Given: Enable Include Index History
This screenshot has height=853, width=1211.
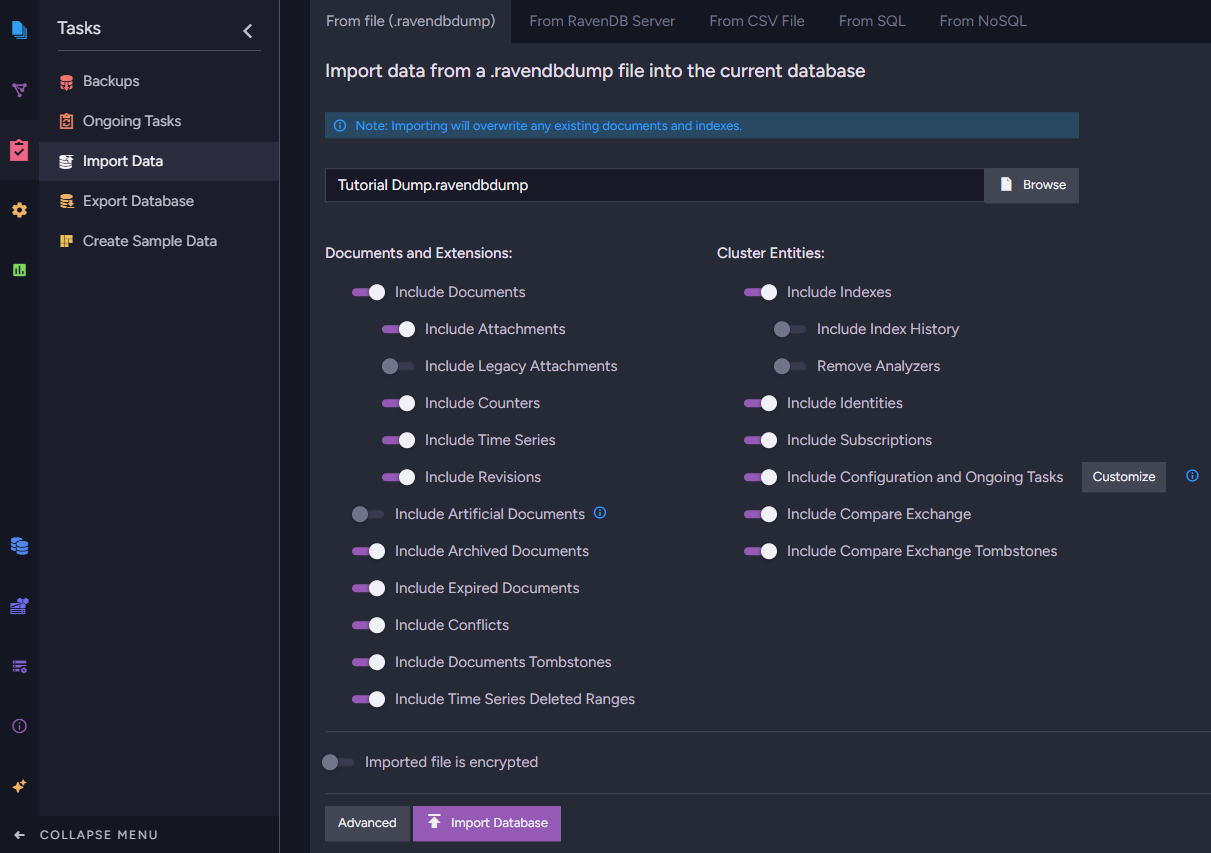Looking at the screenshot, I should click(790, 329).
